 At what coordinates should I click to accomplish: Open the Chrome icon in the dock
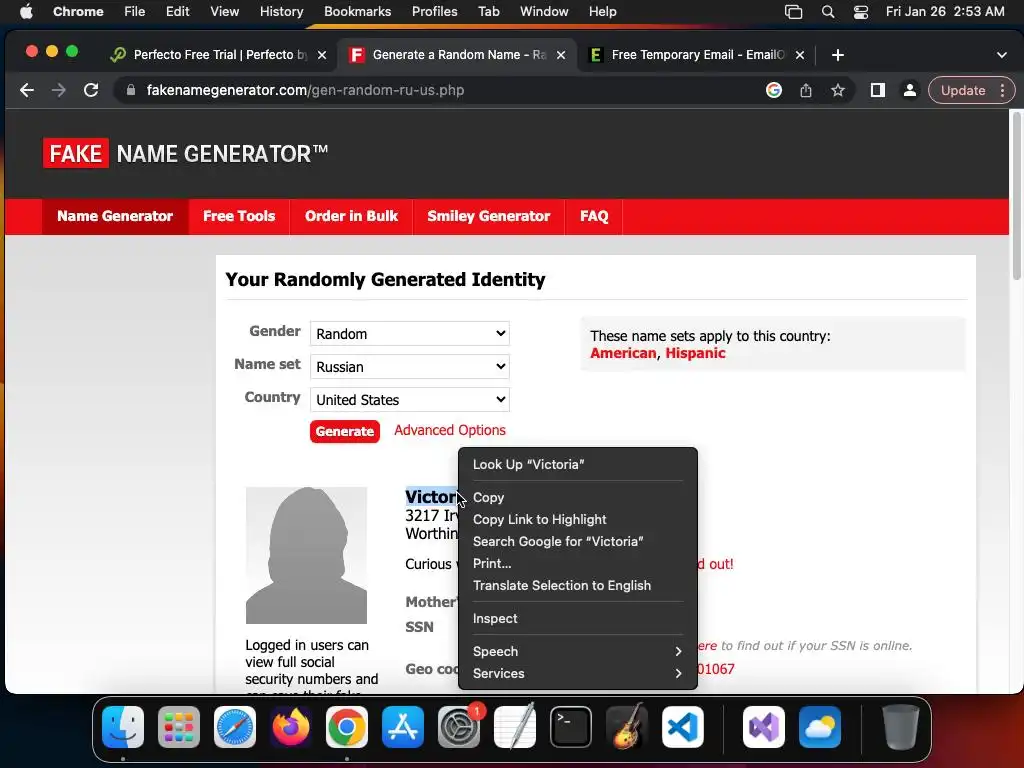347,727
